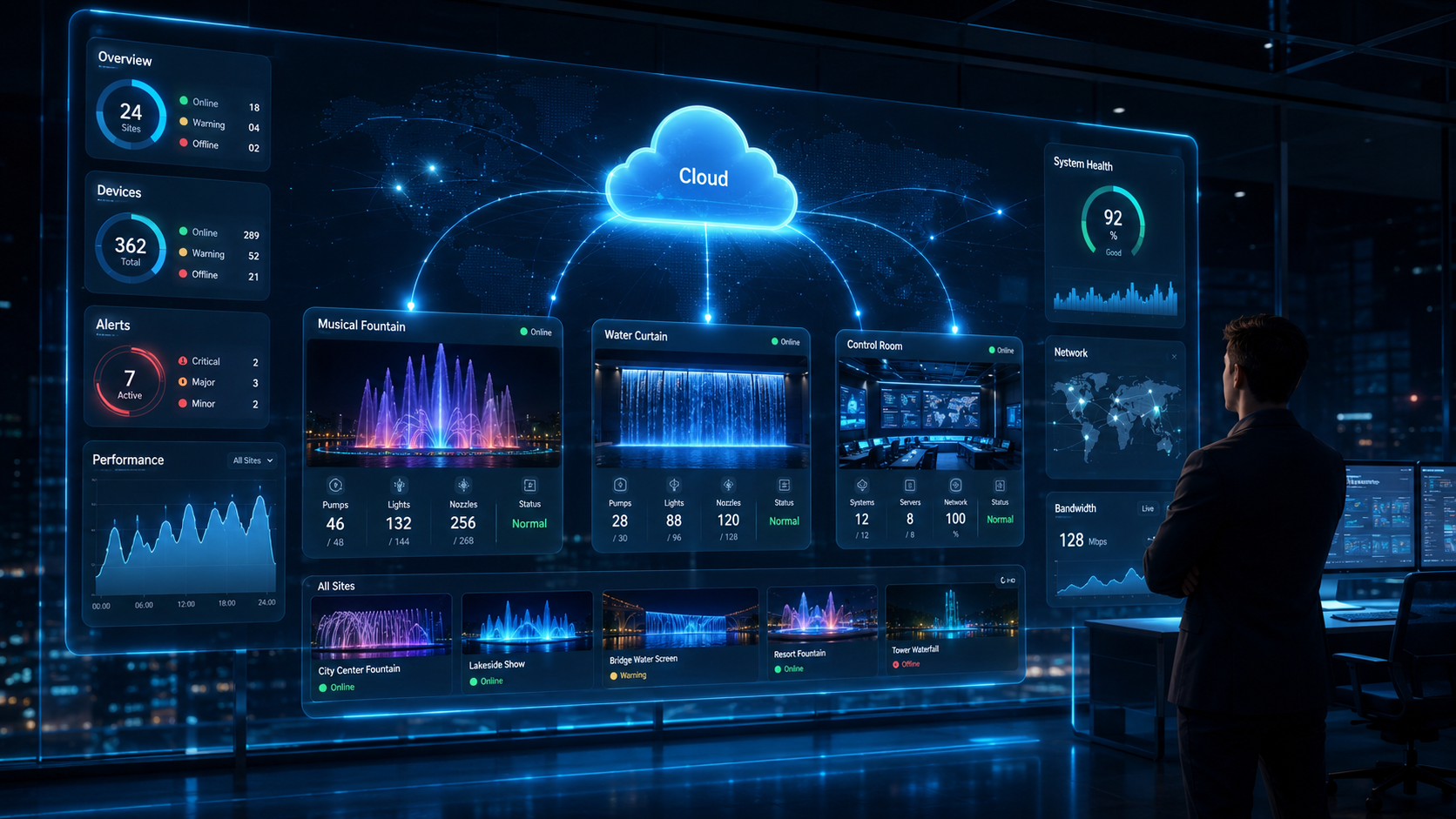This screenshot has width=1456, height=819.
Task: Click the Warning row in Overview panel
Action: coord(219,124)
